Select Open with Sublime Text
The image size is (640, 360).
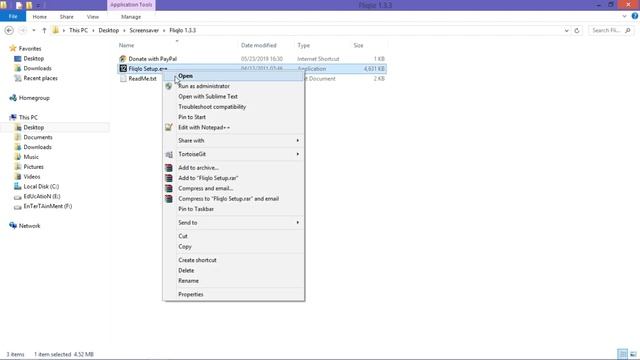pos(233,96)
